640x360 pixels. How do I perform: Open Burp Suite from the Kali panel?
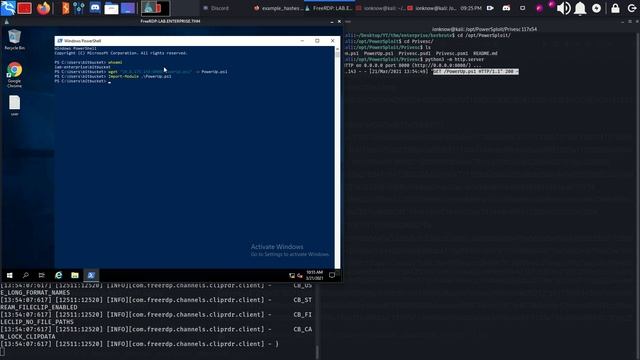coord(65,8)
